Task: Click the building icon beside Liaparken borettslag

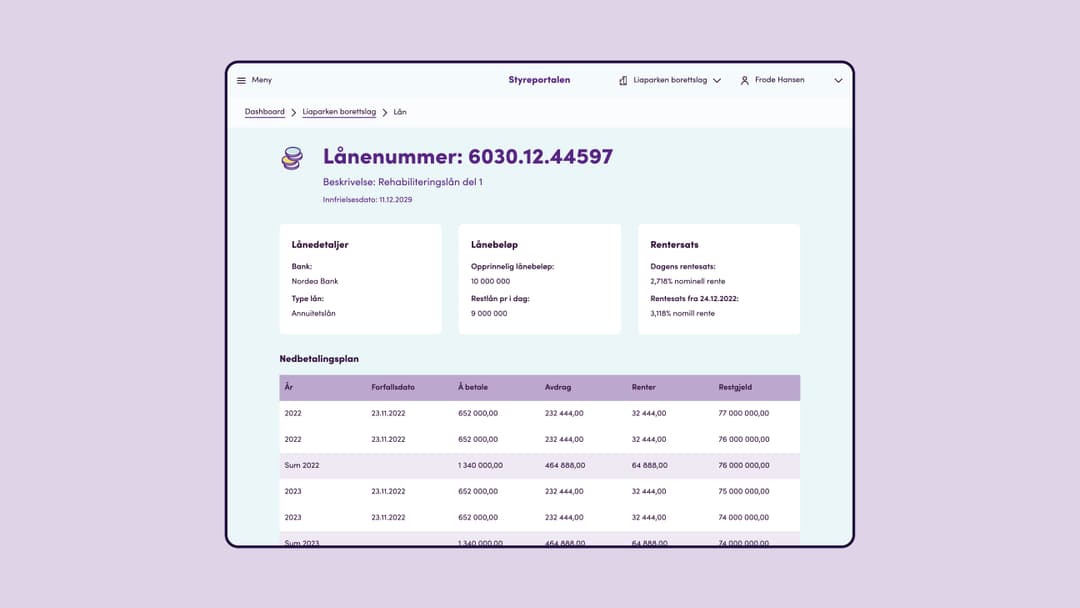Action: tap(623, 80)
